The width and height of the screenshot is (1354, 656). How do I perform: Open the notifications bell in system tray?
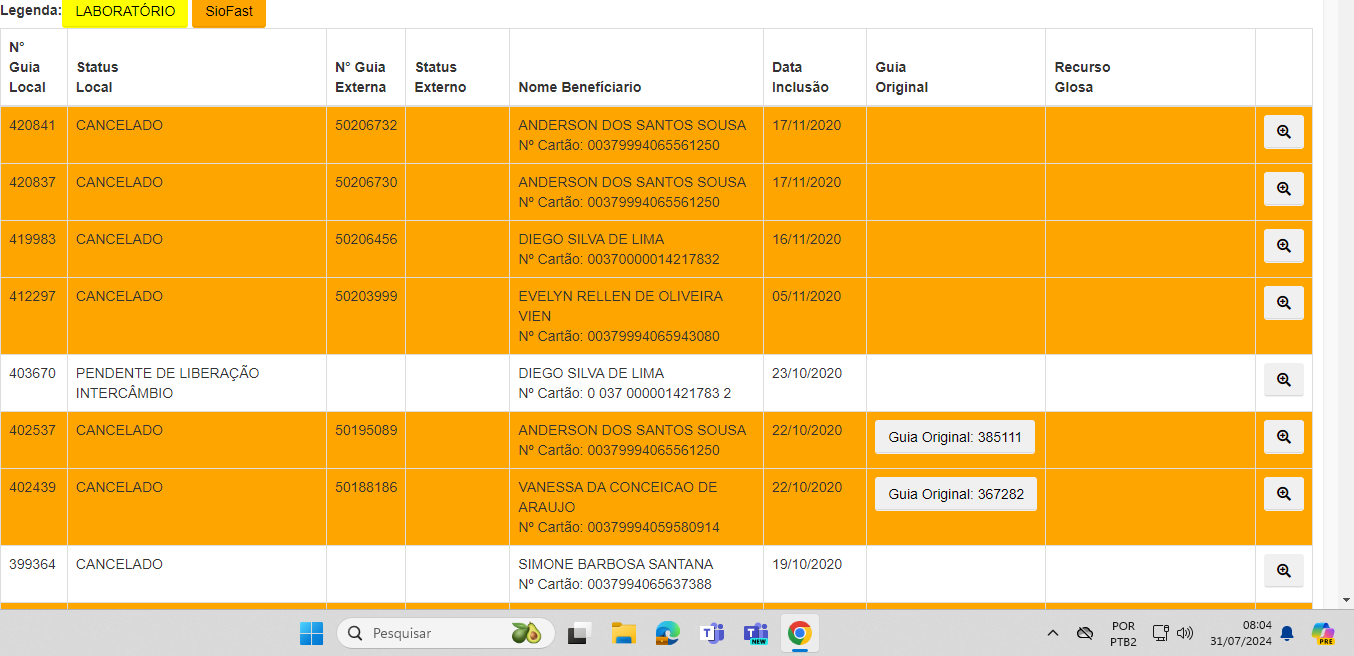click(1287, 633)
